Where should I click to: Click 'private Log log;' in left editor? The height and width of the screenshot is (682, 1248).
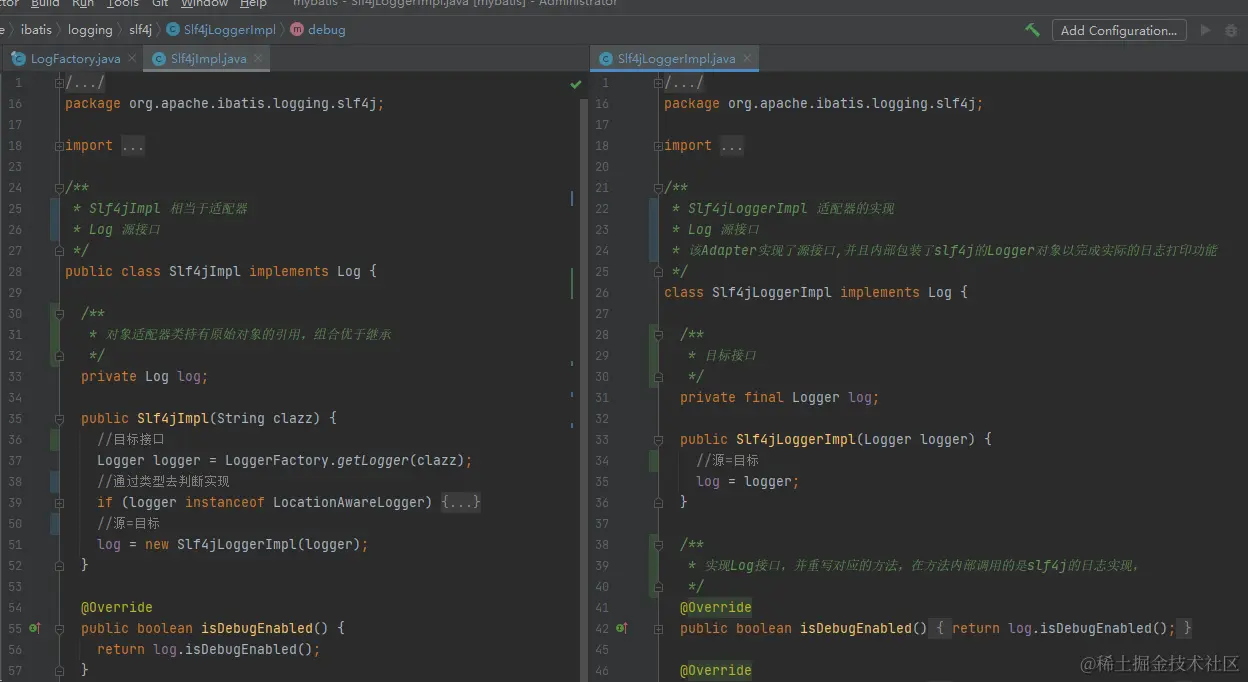click(x=145, y=376)
